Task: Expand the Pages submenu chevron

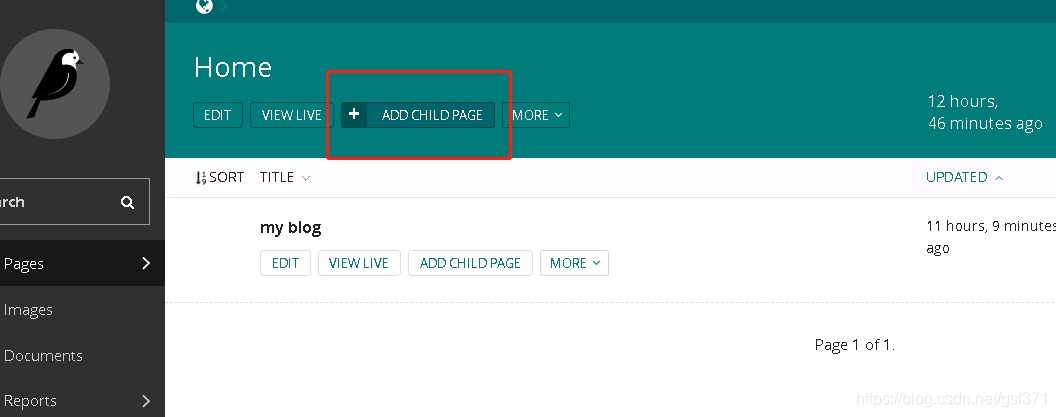Action: coord(146,263)
